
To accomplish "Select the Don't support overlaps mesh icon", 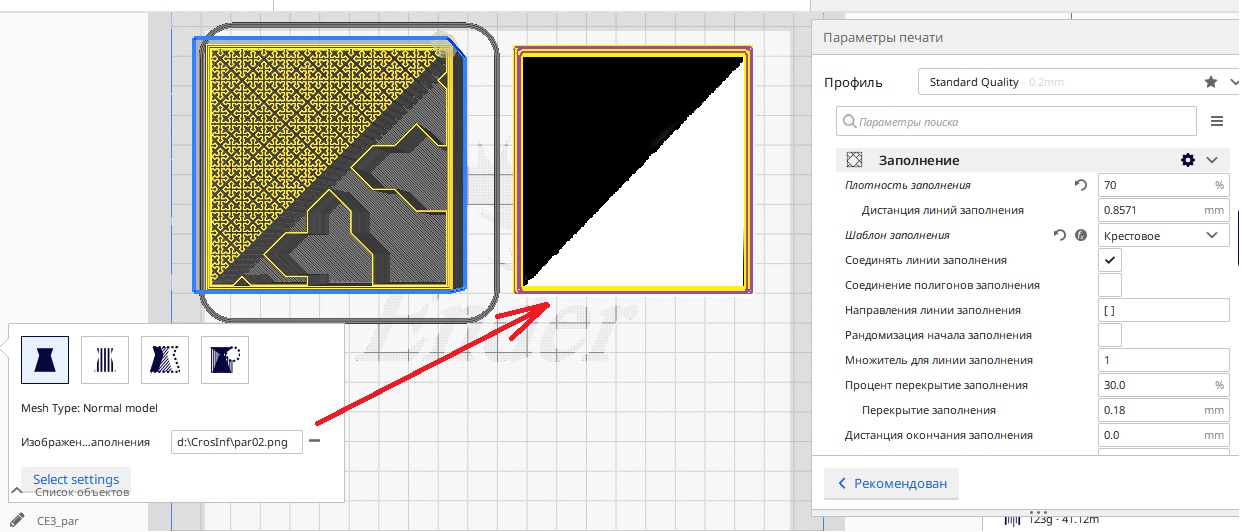I will [225, 359].
